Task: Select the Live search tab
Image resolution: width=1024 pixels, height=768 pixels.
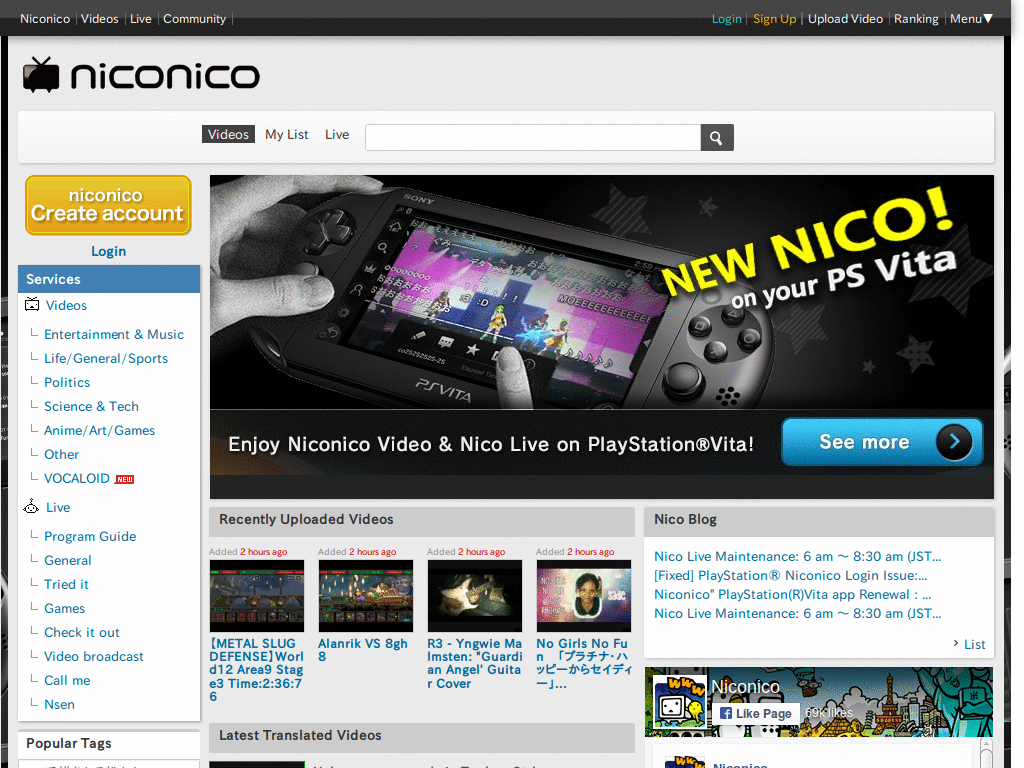Action: 337,135
